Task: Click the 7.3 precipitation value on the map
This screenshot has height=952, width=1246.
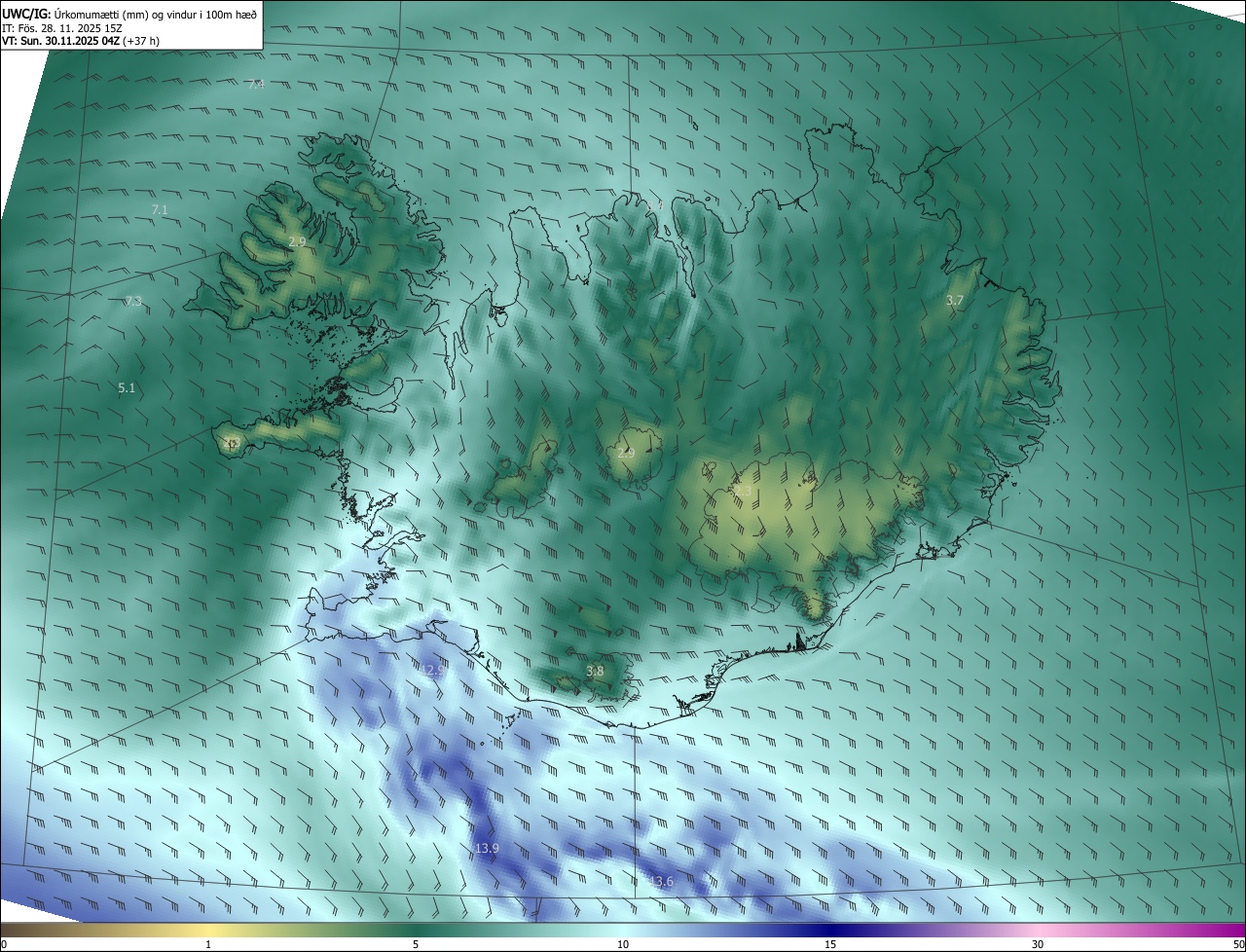Action: (133, 302)
